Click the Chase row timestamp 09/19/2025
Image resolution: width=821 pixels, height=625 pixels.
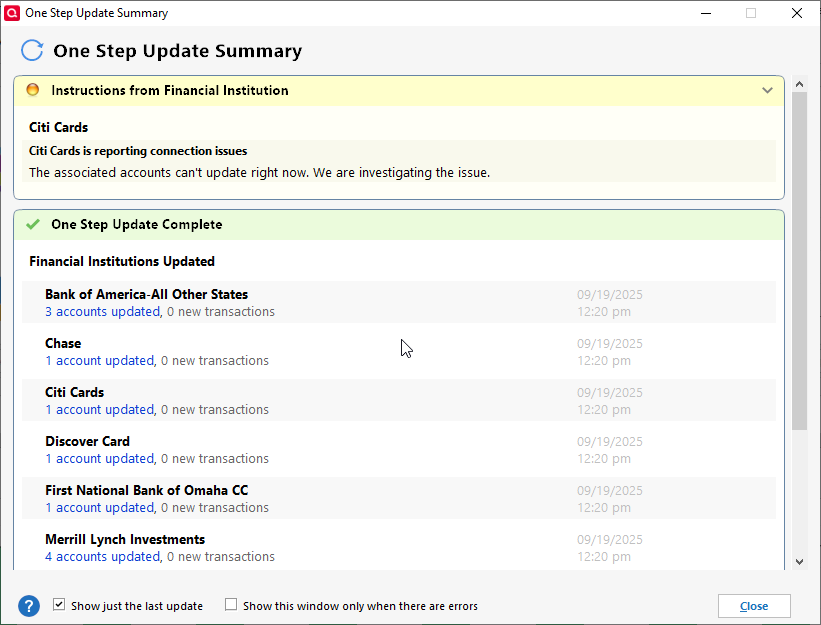(x=609, y=344)
